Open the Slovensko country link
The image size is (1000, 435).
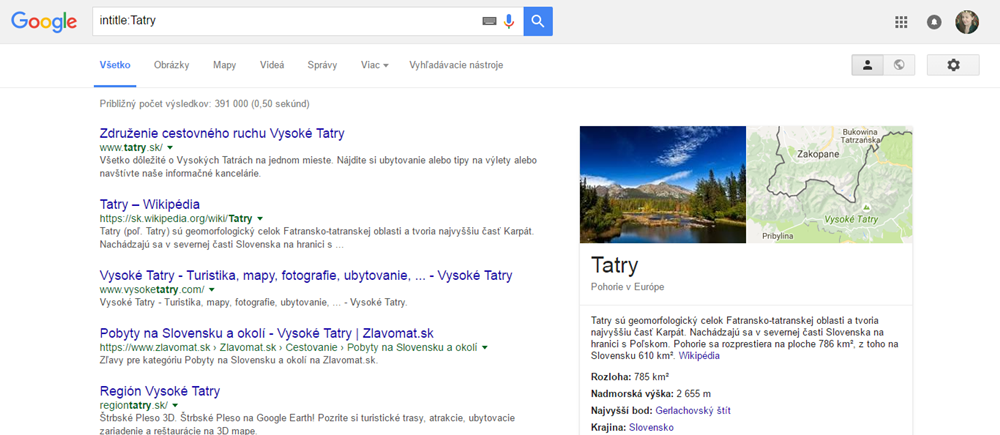pyautogui.click(x=651, y=427)
